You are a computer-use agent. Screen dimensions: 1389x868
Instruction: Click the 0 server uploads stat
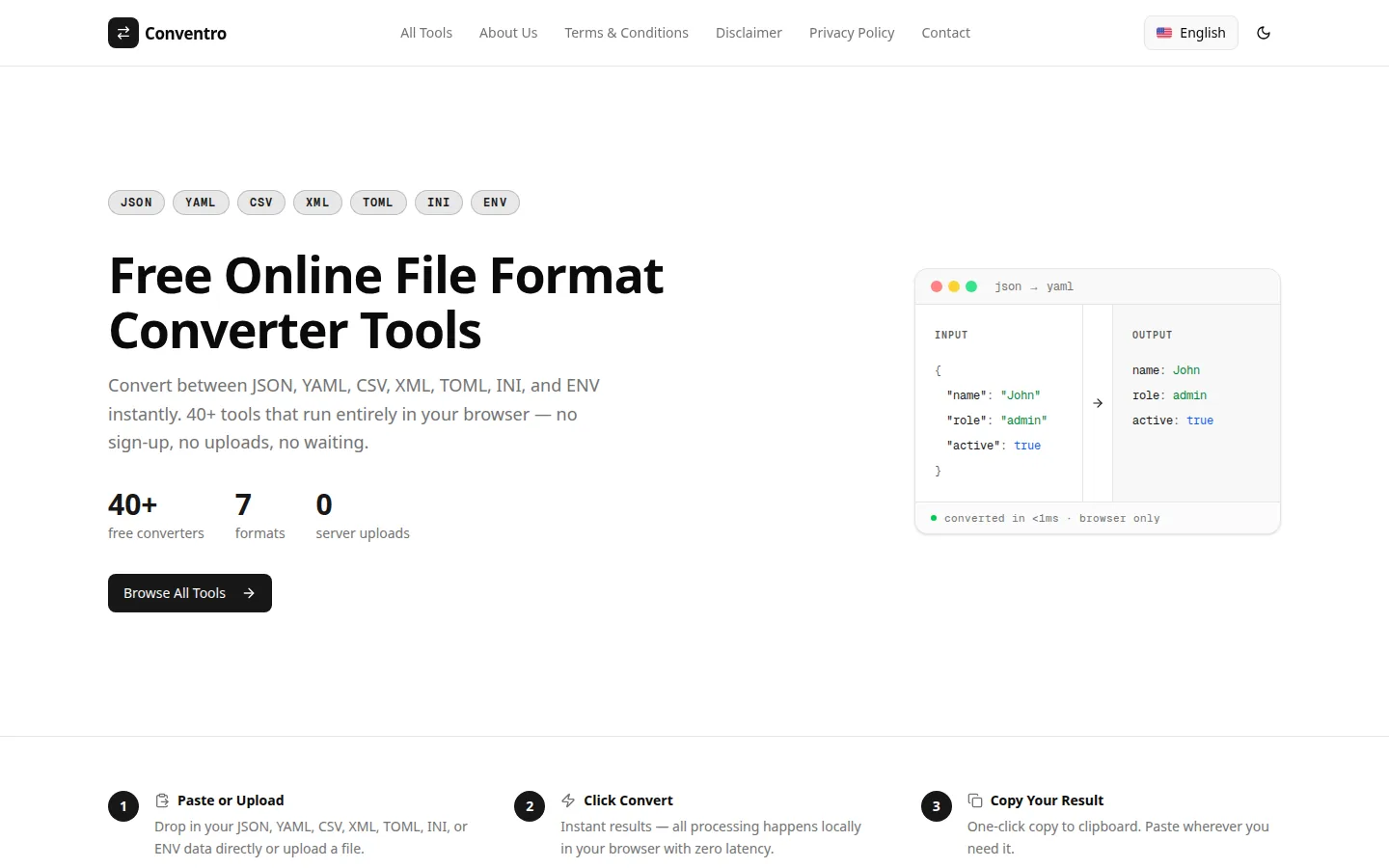[363, 515]
